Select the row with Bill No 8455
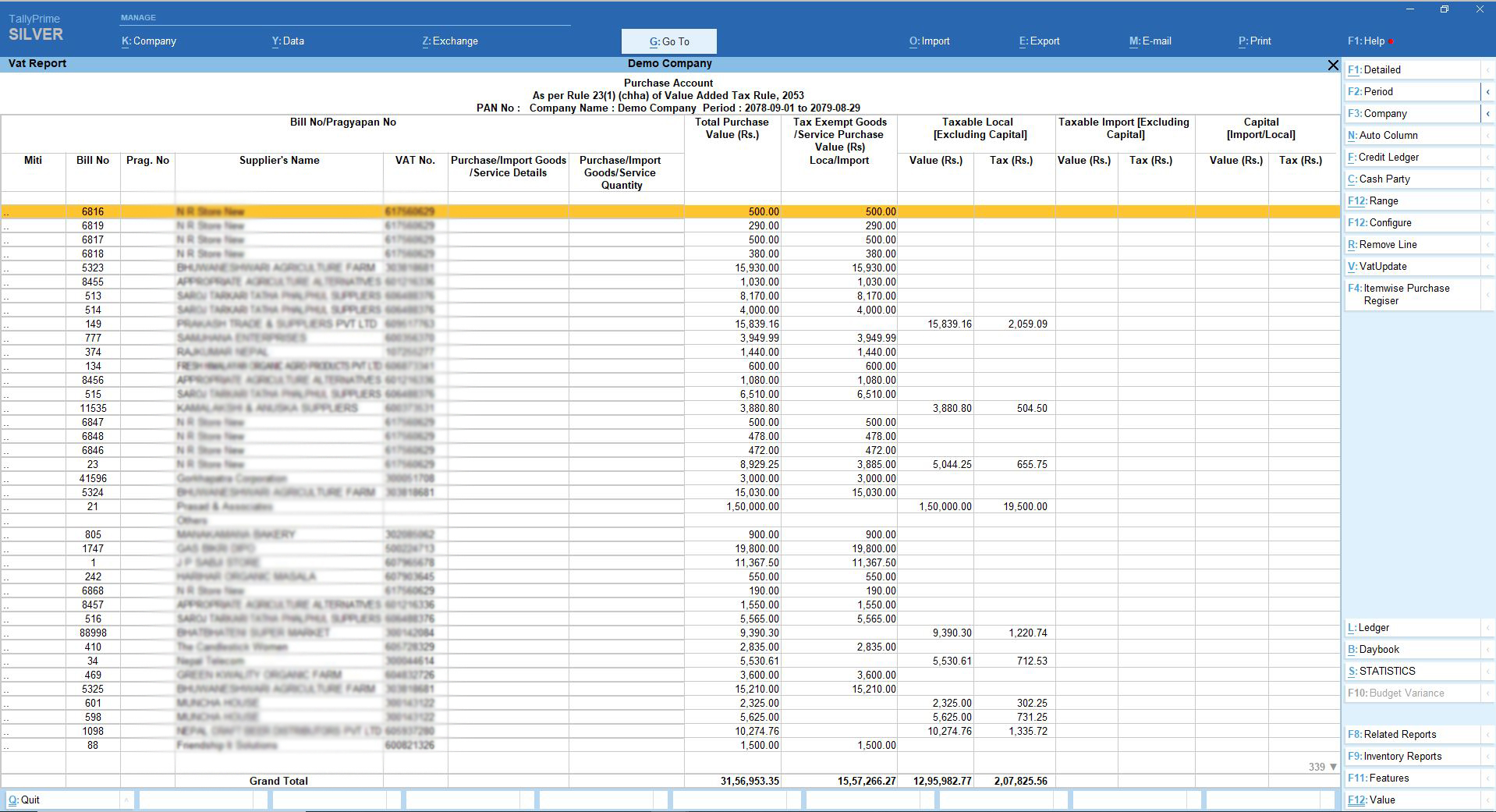The image size is (1496, 812). point(670,282)
